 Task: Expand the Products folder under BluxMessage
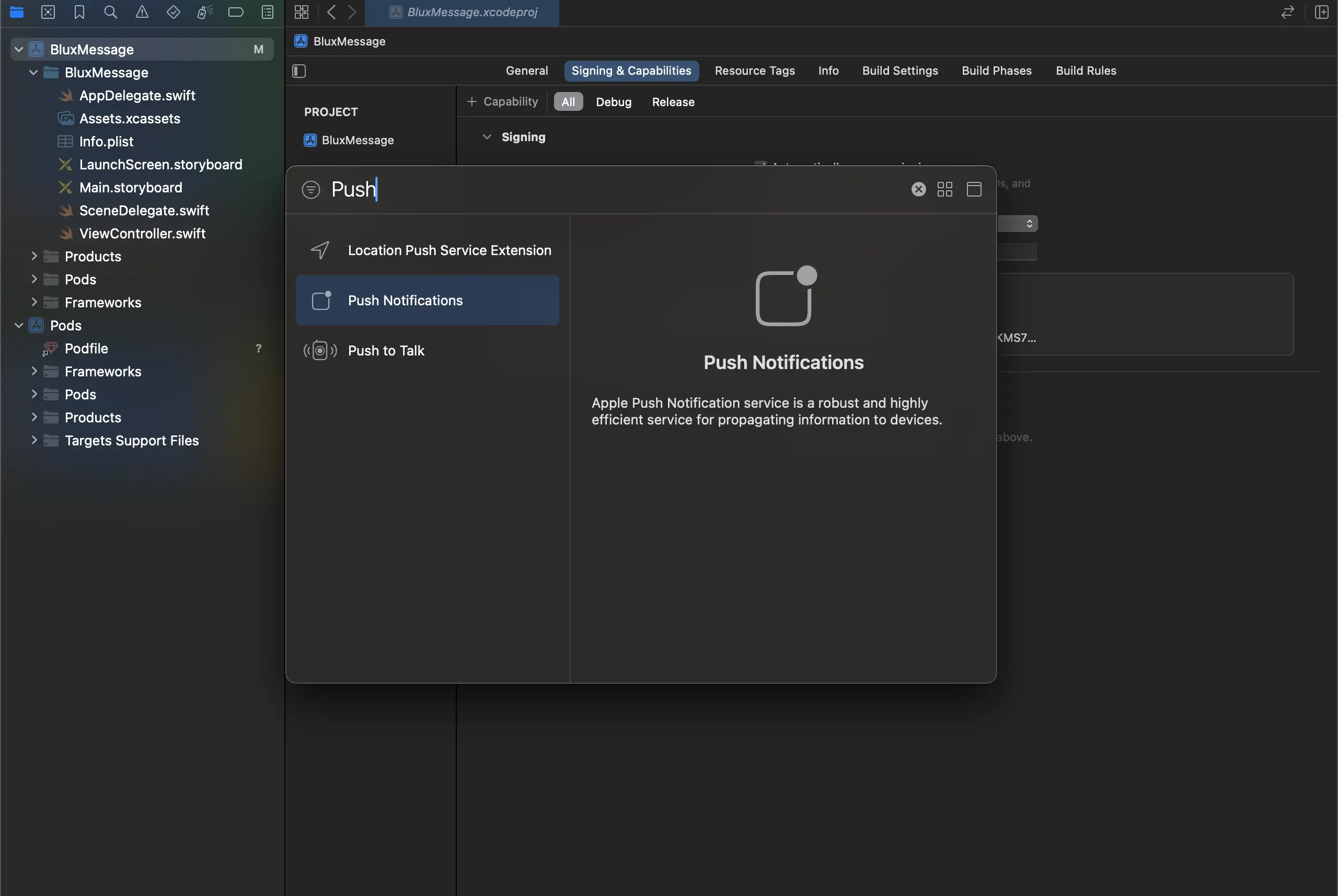click(x=33, y=257)
